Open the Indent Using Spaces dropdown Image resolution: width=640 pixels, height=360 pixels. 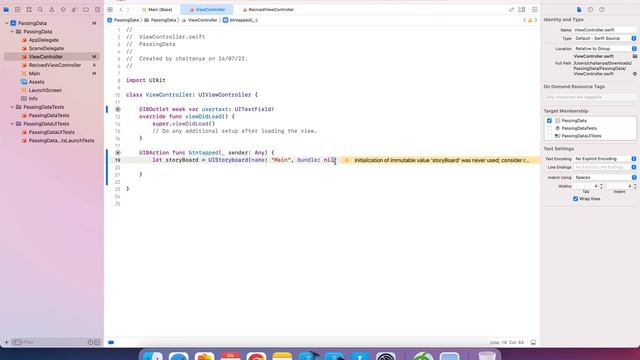605,178
